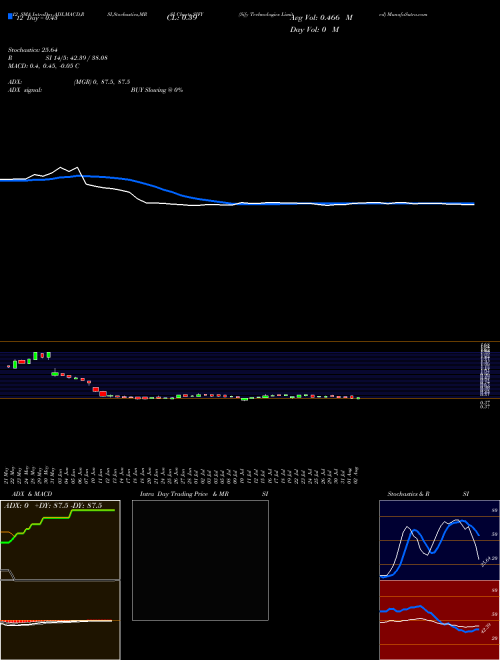Viewport: 500px width, 660px height.
Task: Click the 'ADX: 0 +DY: 87.5 -DY: 87.5' header
Action: (x=53, y=506)
